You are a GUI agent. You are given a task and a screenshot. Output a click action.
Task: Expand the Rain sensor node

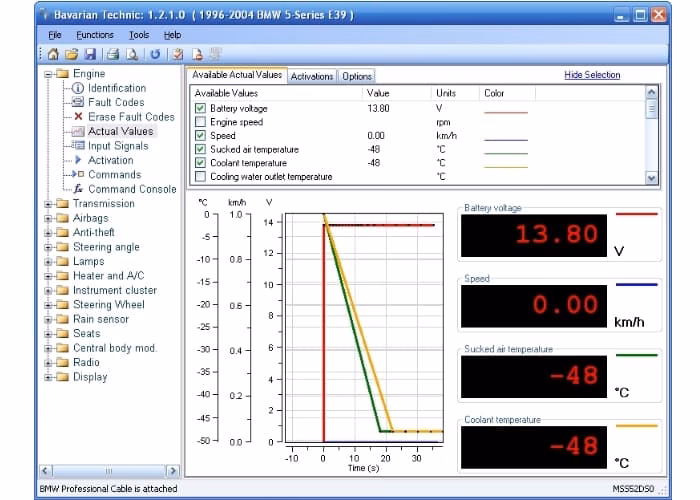pos(48,320)
